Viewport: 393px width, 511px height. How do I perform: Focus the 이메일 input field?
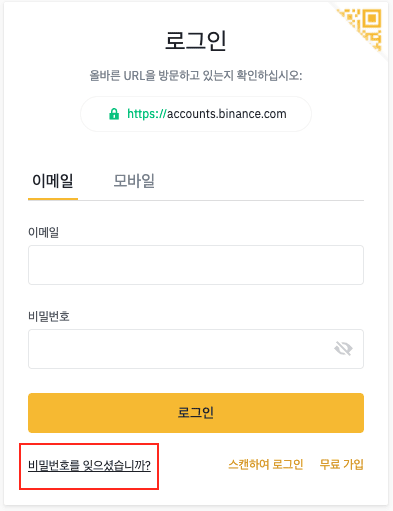point(196,265)
